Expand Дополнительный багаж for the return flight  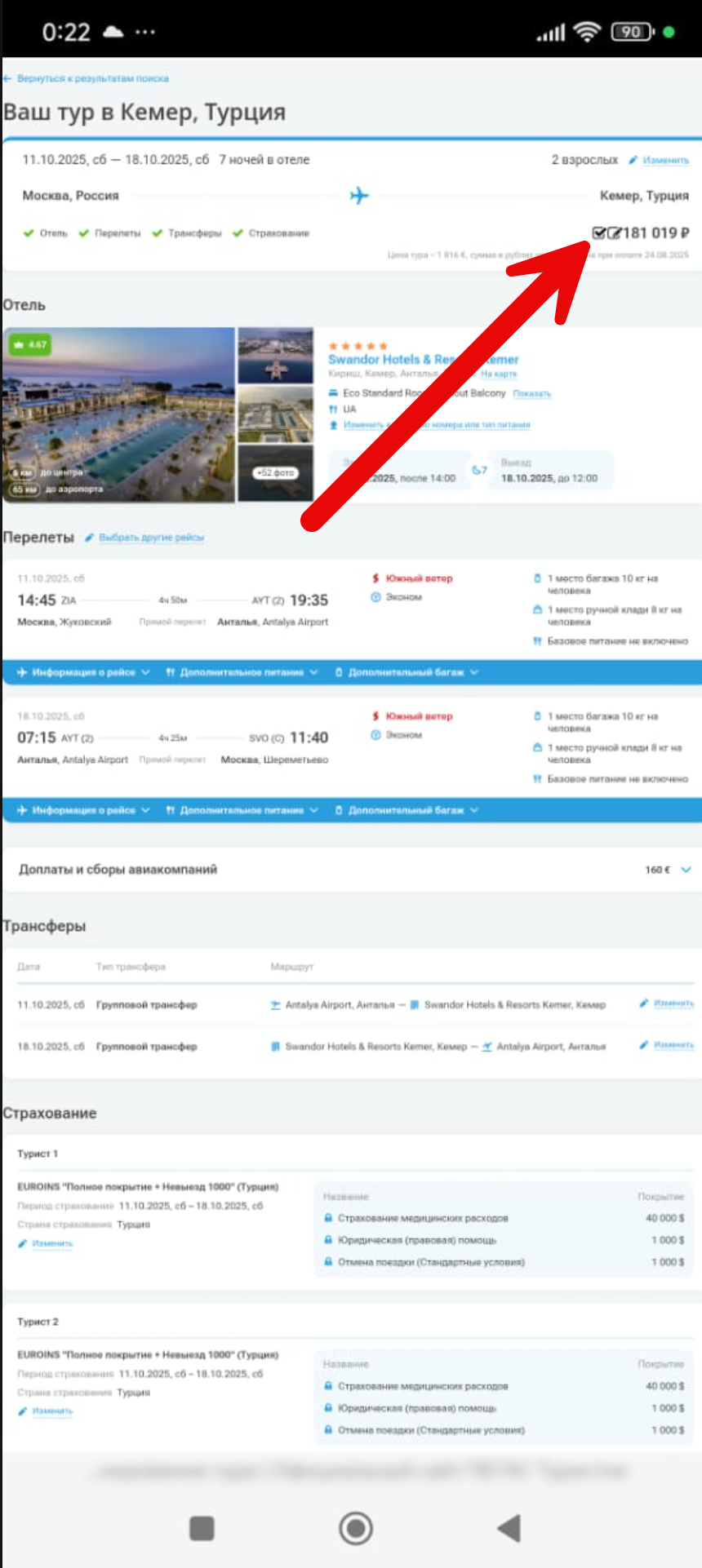(x=407, y=810)
